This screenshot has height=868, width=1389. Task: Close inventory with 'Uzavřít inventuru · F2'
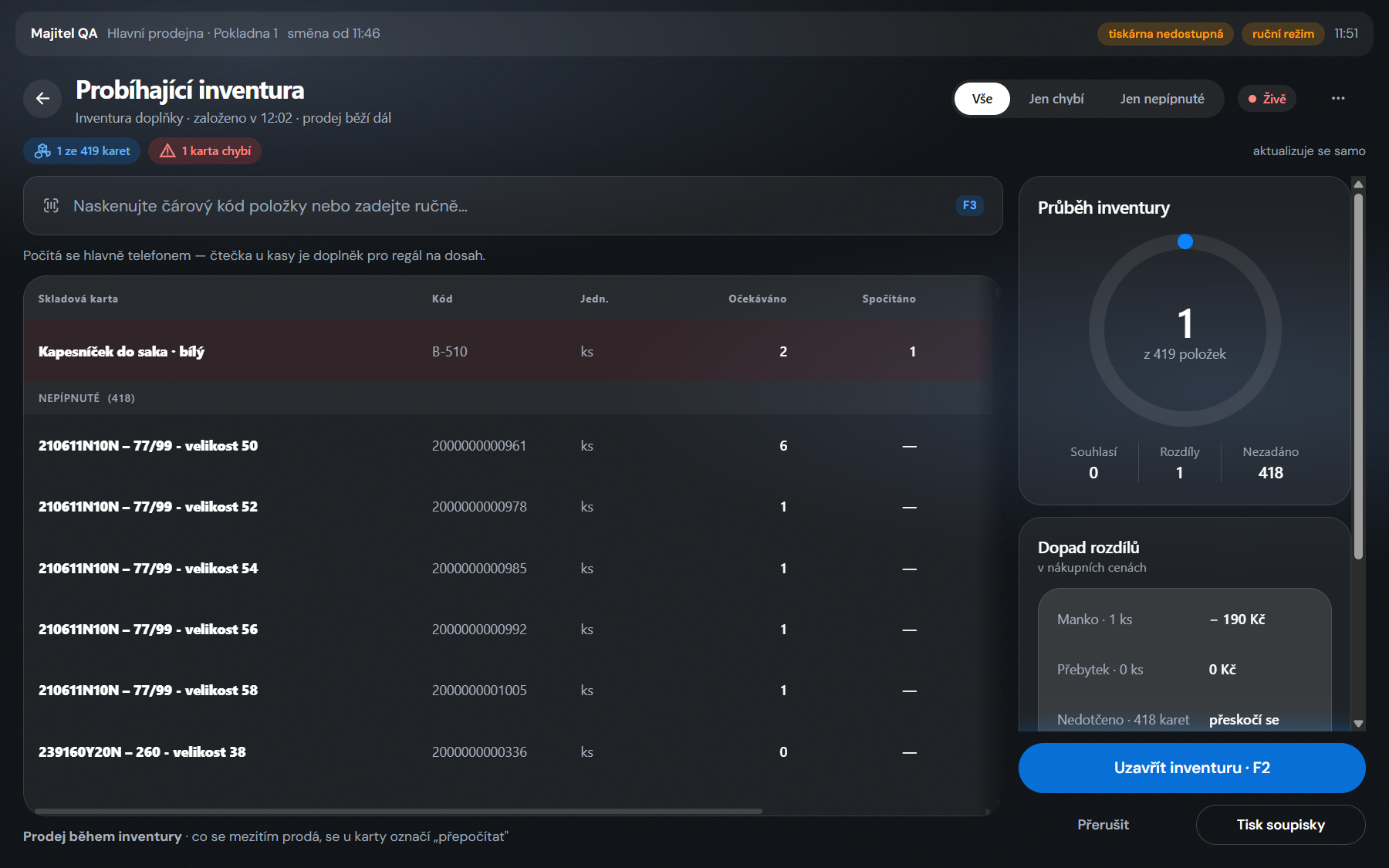point(1192,768)
